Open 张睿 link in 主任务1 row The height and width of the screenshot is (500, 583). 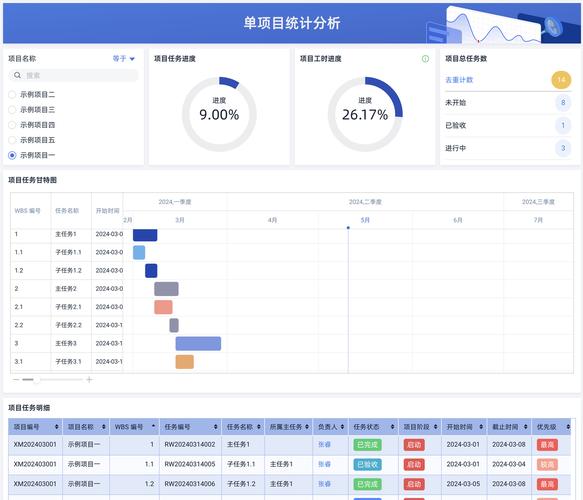click(324, 445)
